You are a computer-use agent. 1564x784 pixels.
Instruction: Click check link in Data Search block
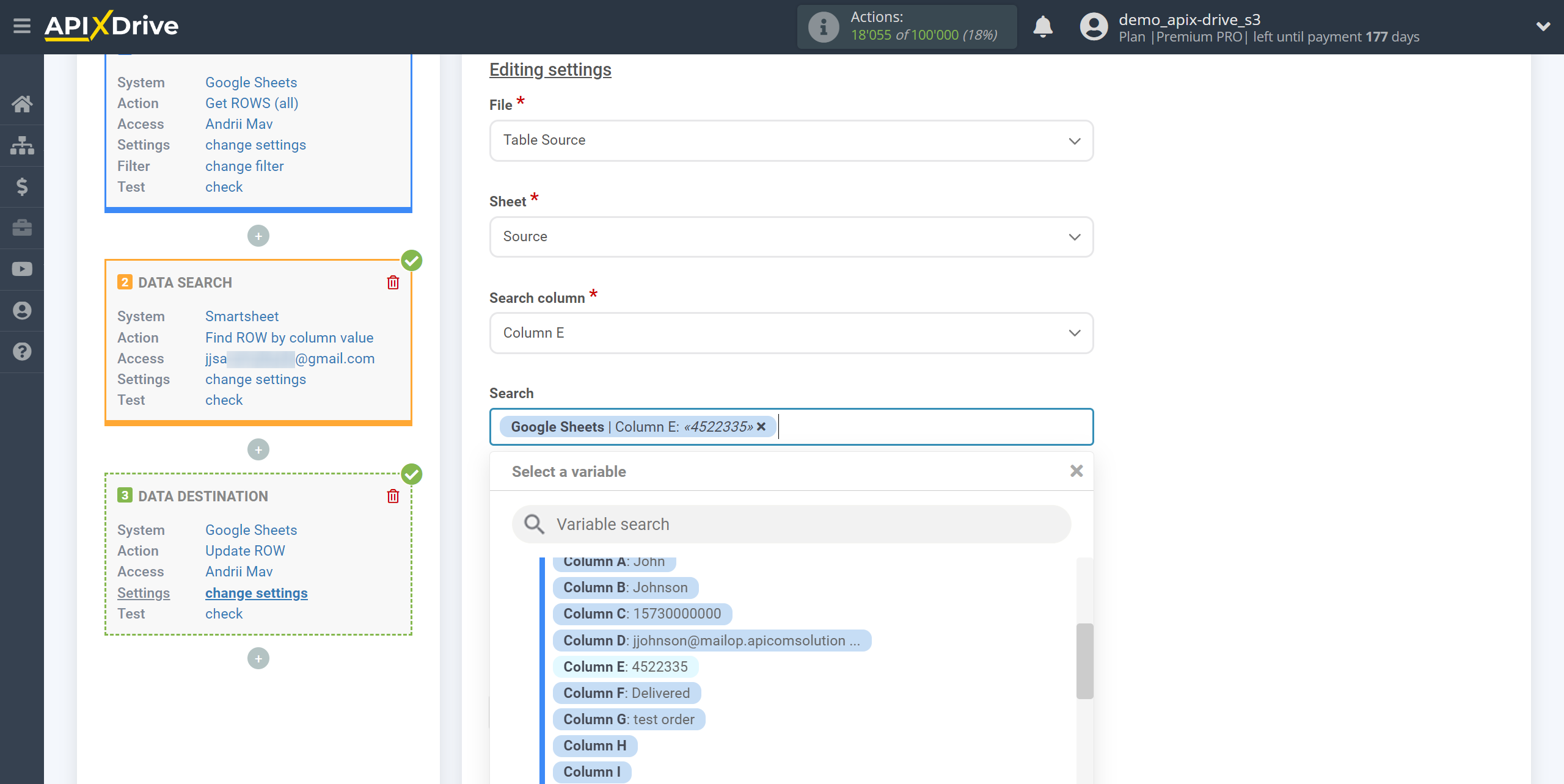224,400
